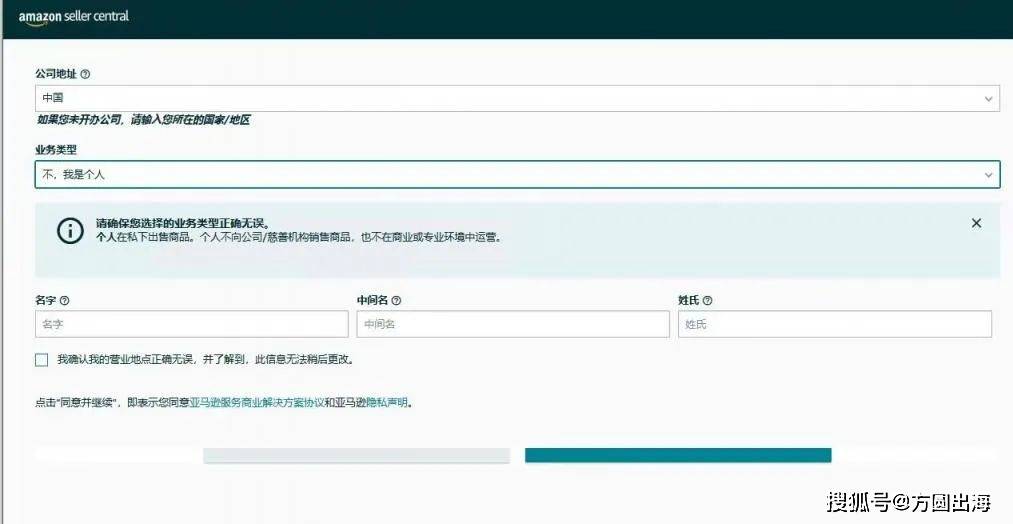Click the help icon next to 中间名
This screenshot has height=524, width=1013.
point(397,300)
